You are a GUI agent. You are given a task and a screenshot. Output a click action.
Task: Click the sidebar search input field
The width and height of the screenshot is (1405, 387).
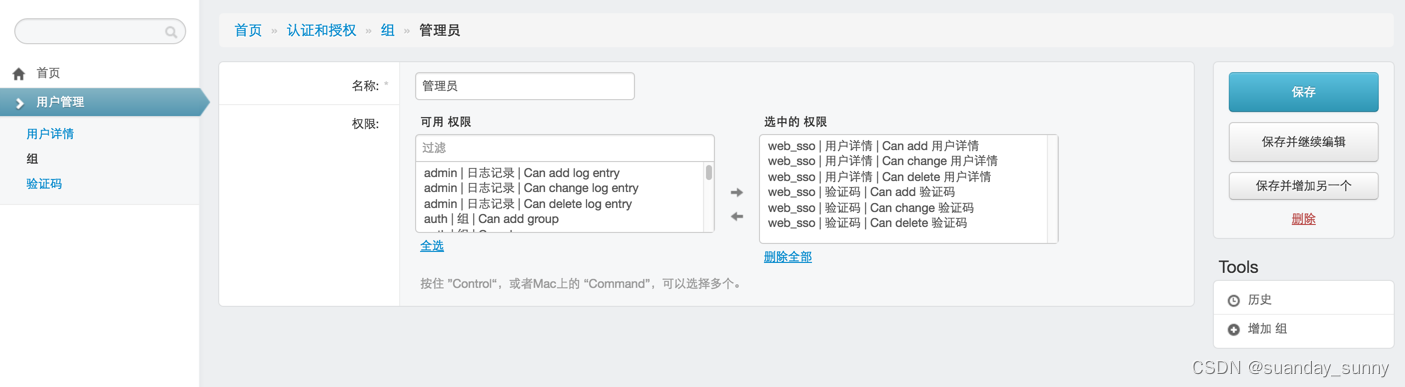(100, 31)
